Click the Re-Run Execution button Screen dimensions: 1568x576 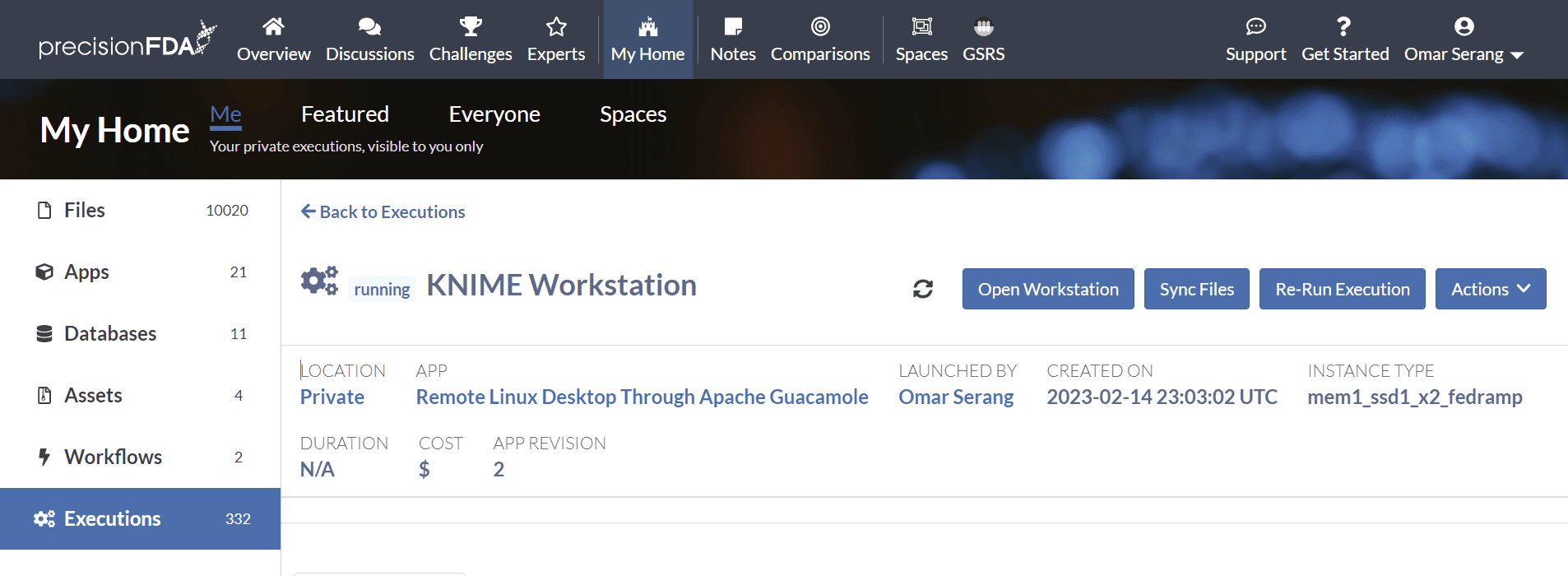(1342, 289)
